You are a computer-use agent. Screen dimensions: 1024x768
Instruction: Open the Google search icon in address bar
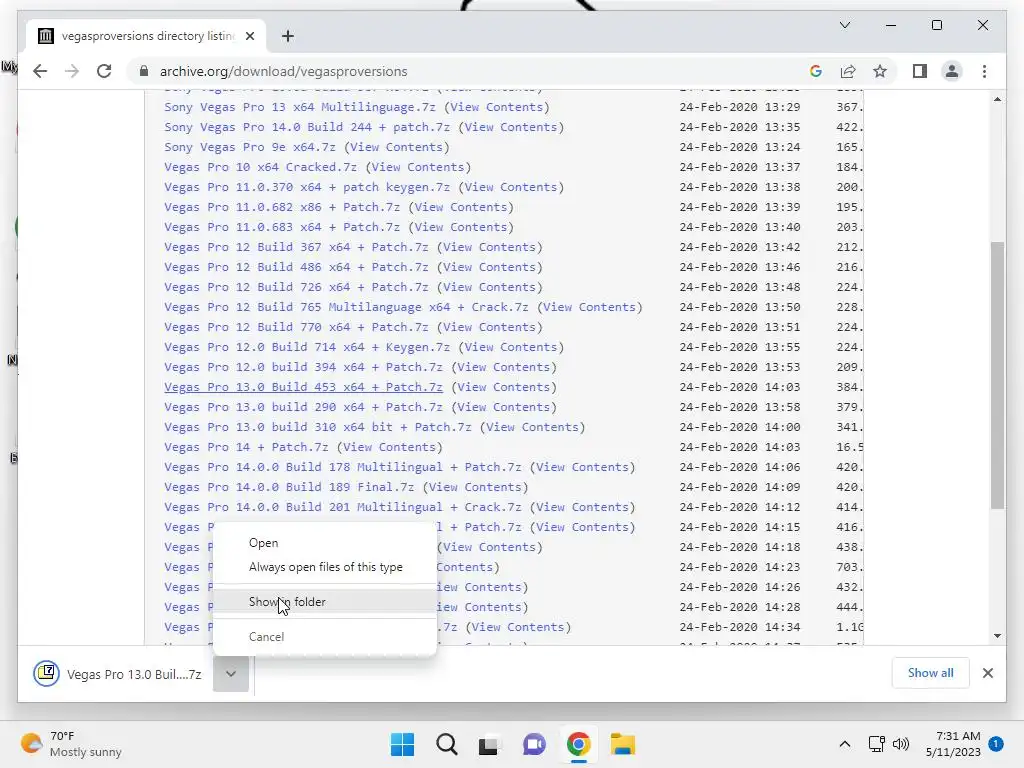click(x=816, y=71)
